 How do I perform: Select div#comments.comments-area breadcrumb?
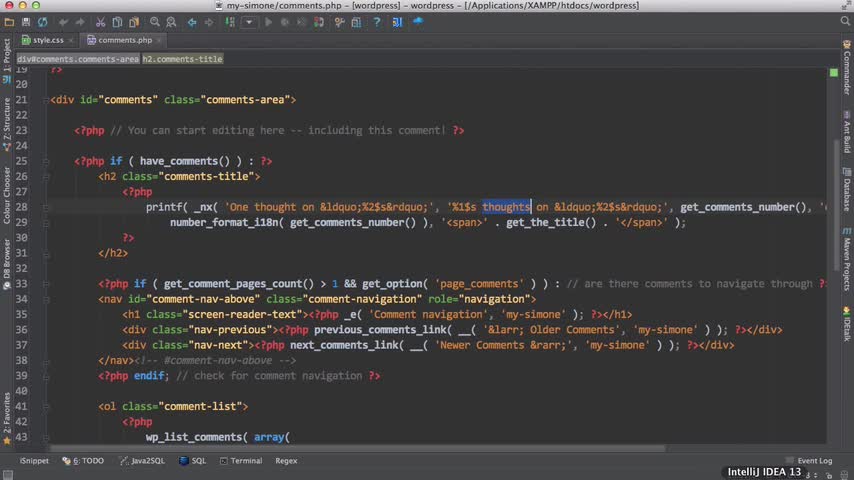78,59
